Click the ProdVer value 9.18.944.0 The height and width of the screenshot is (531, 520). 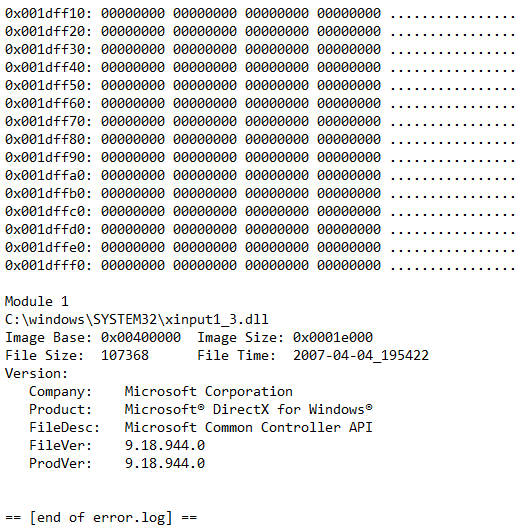click(x=165, y=463)
